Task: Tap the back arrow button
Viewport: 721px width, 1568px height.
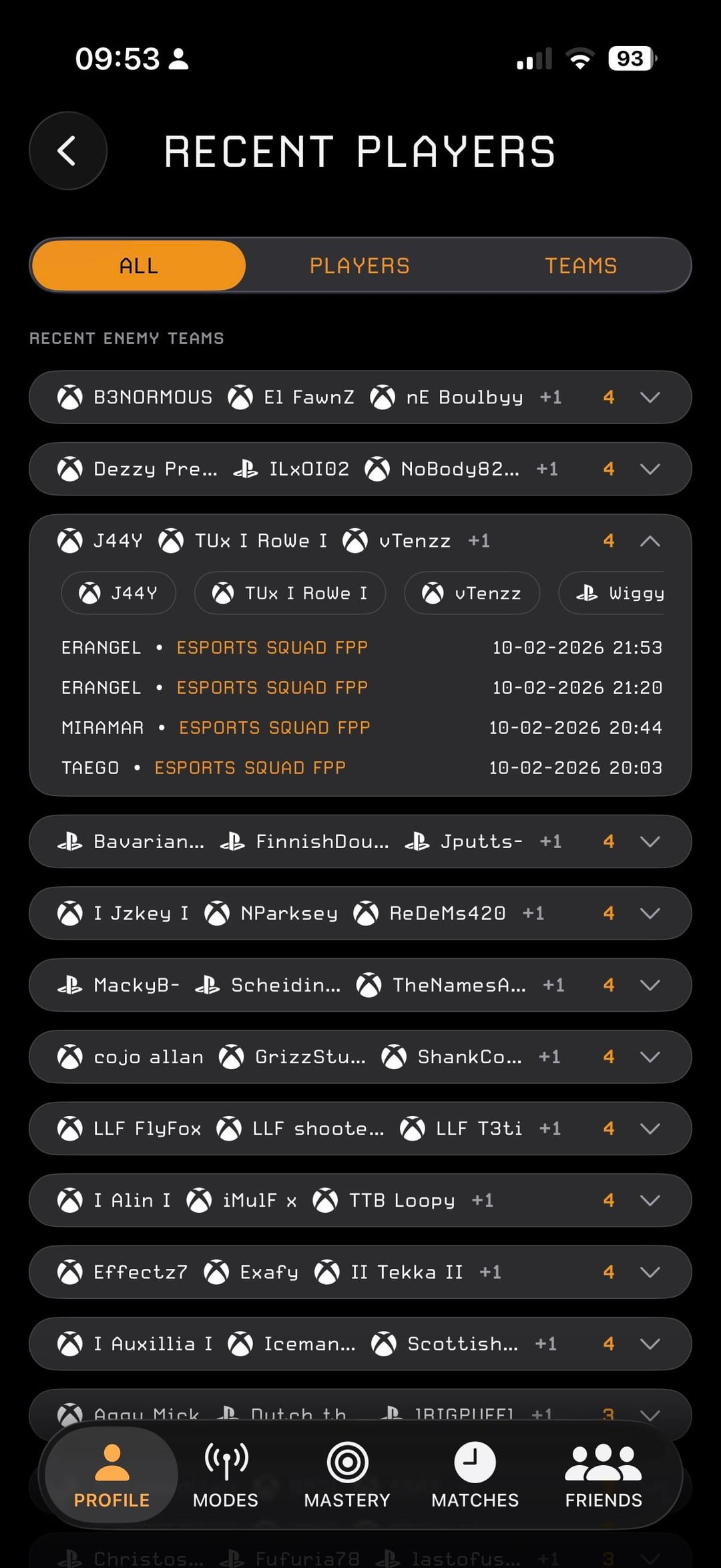Action: (67, 151)
